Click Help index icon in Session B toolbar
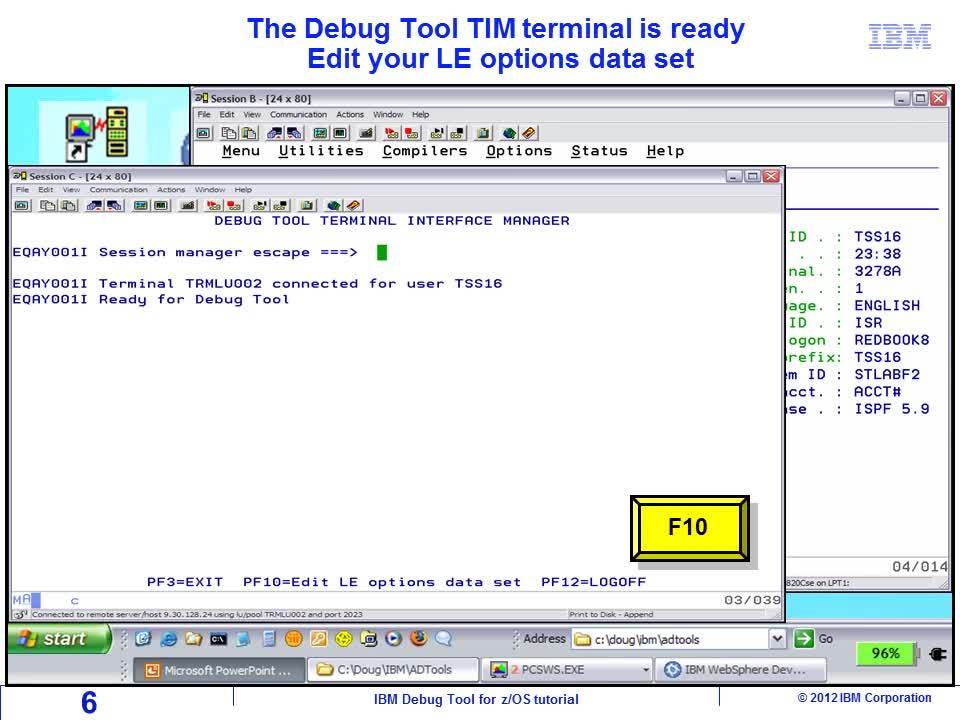 click(529, 133)
